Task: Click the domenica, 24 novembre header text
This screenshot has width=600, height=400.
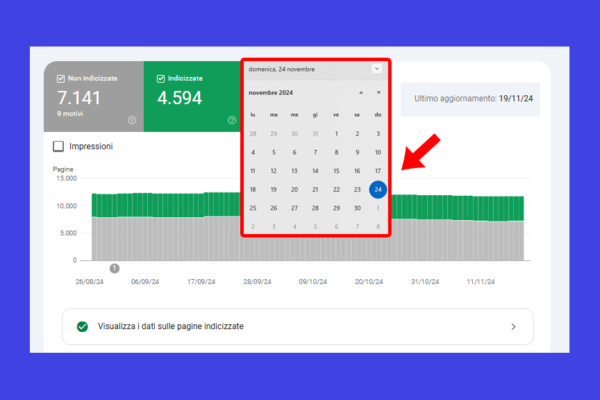Action: tap(282, 69)
